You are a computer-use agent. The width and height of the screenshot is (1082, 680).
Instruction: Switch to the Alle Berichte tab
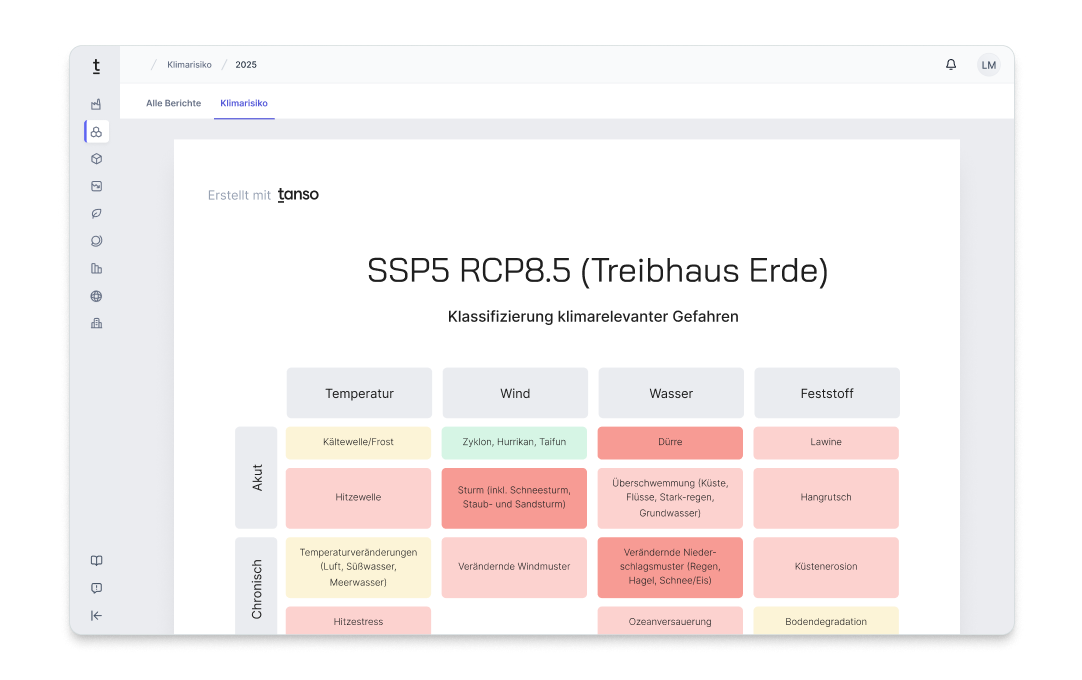(x=173, y=103)
